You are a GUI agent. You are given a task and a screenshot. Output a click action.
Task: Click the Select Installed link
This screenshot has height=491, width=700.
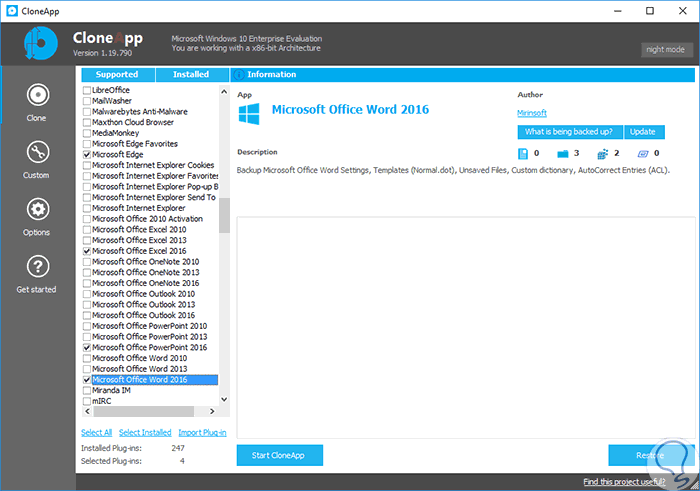(x=145, y=433)
